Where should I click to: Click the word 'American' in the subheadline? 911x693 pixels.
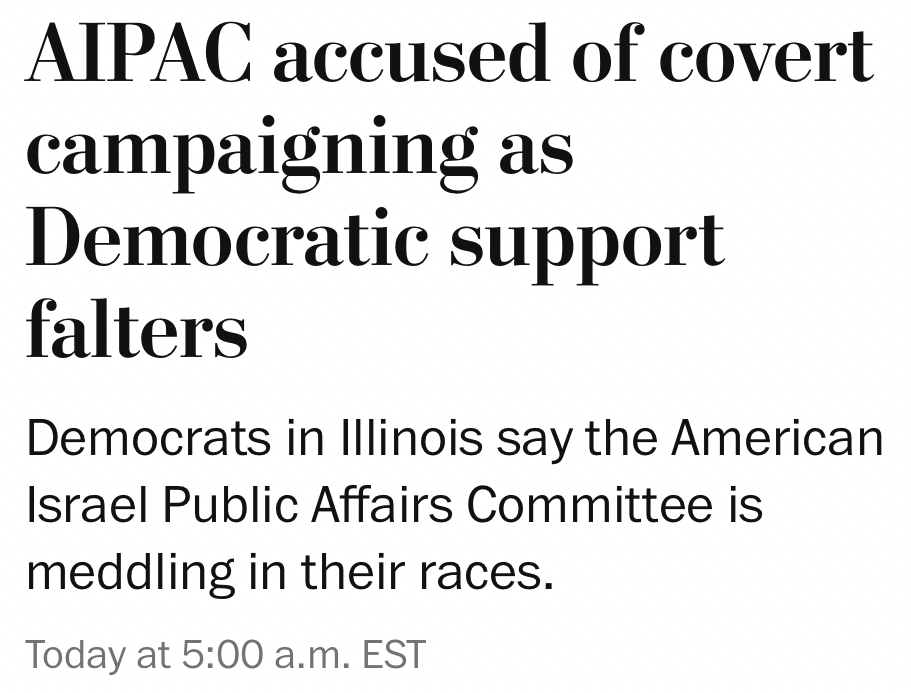(776, 439)
